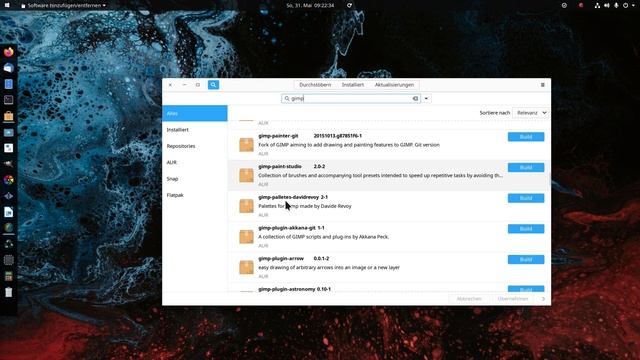This screenshot has width=640, height=360.
Task: Click Build for gimp-plugin-arrow
Action: (526, 260)
